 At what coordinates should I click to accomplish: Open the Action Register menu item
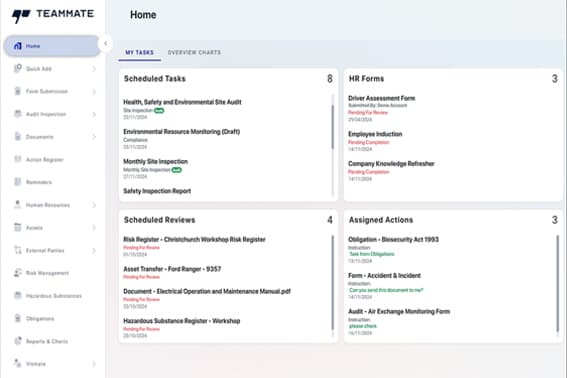(x=52, y=160)
